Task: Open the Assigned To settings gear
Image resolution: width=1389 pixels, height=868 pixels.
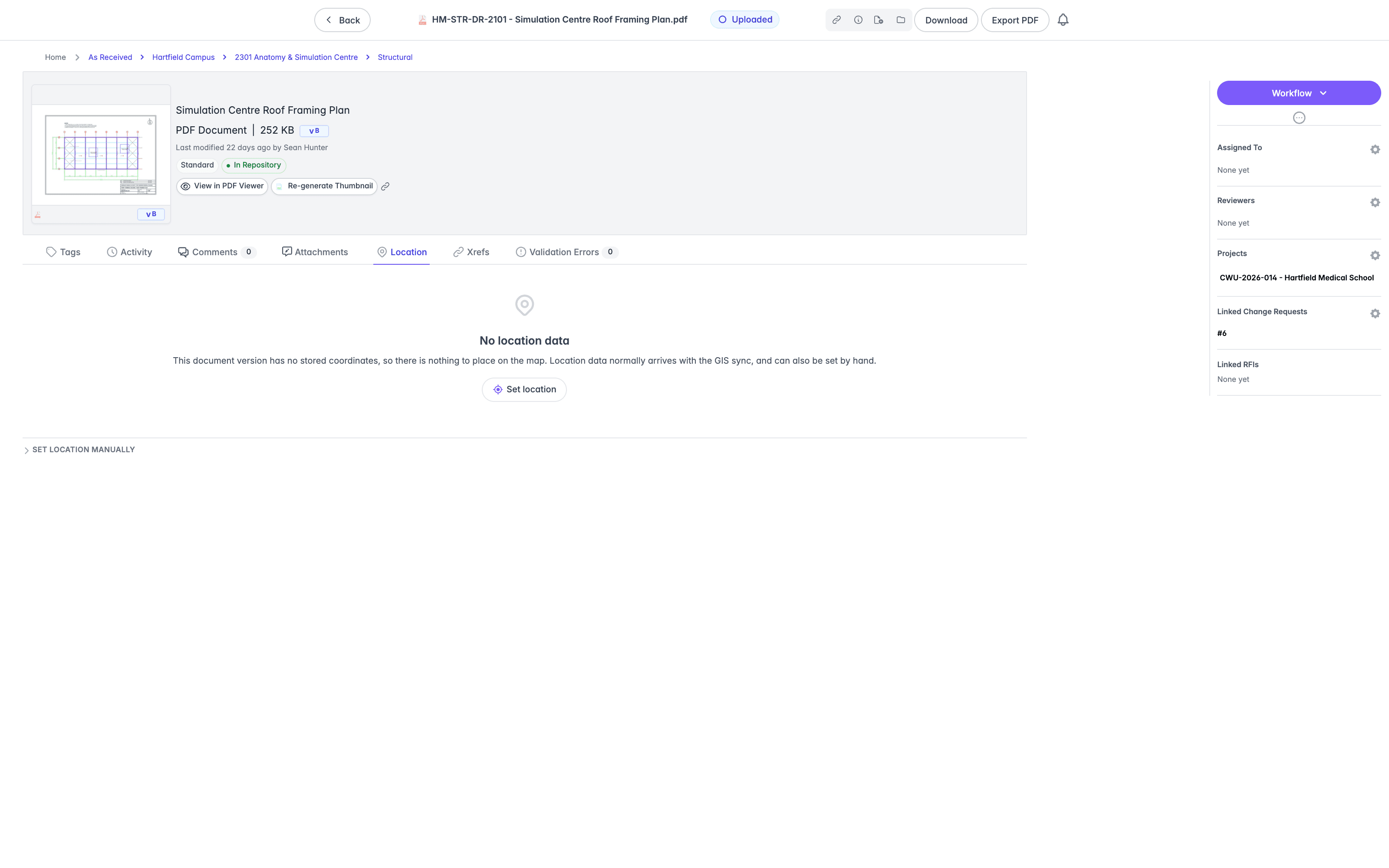Action: tap(1375, 150)
